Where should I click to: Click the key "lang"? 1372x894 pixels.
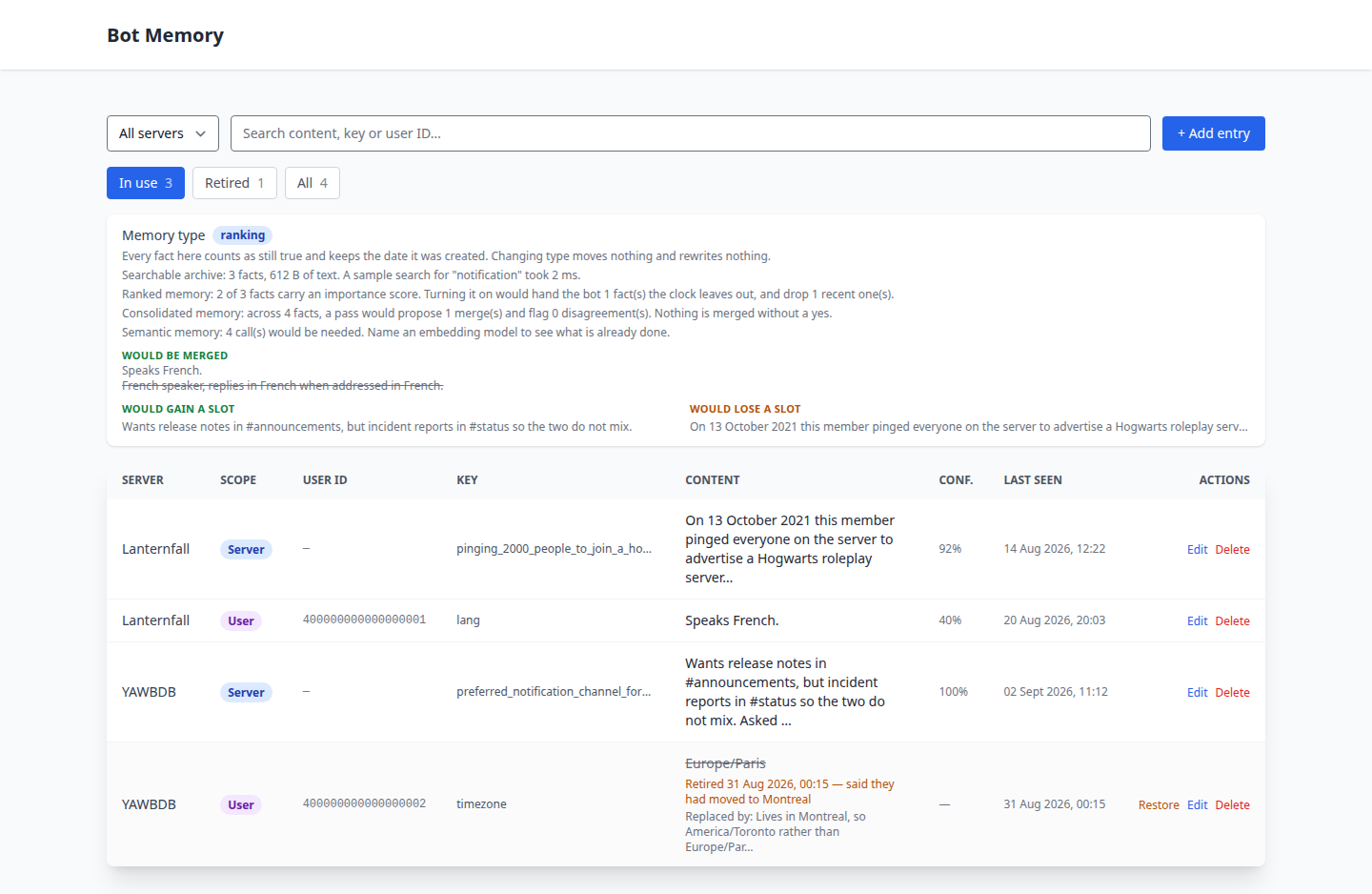[x=468, y=620]
